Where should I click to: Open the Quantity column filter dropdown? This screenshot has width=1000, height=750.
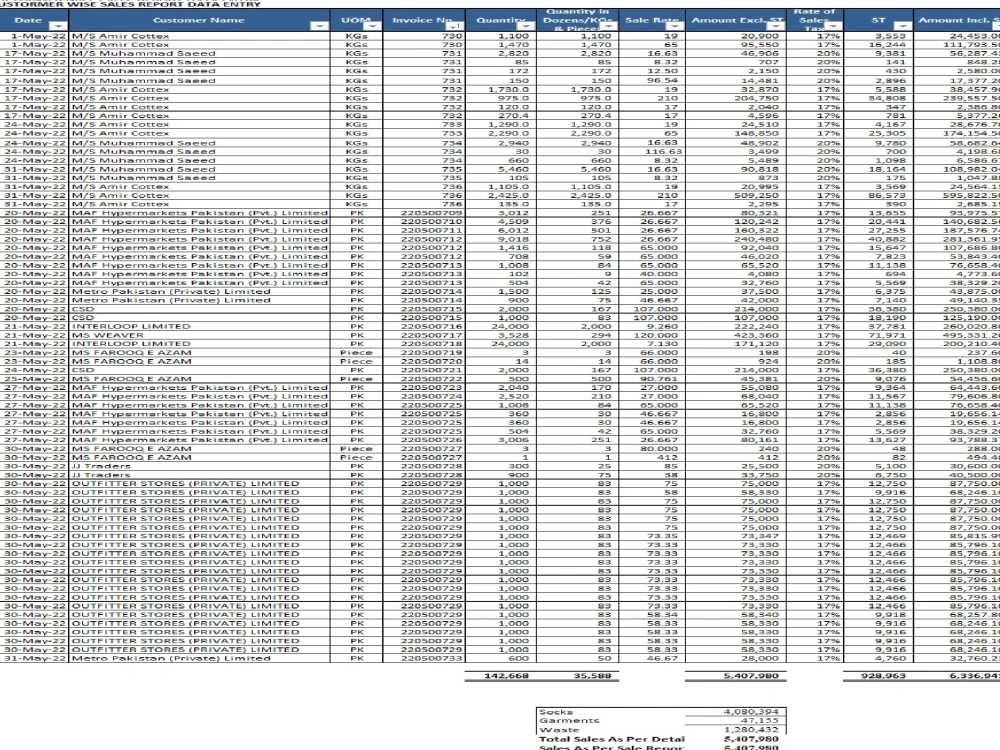[x=526, y=26]
